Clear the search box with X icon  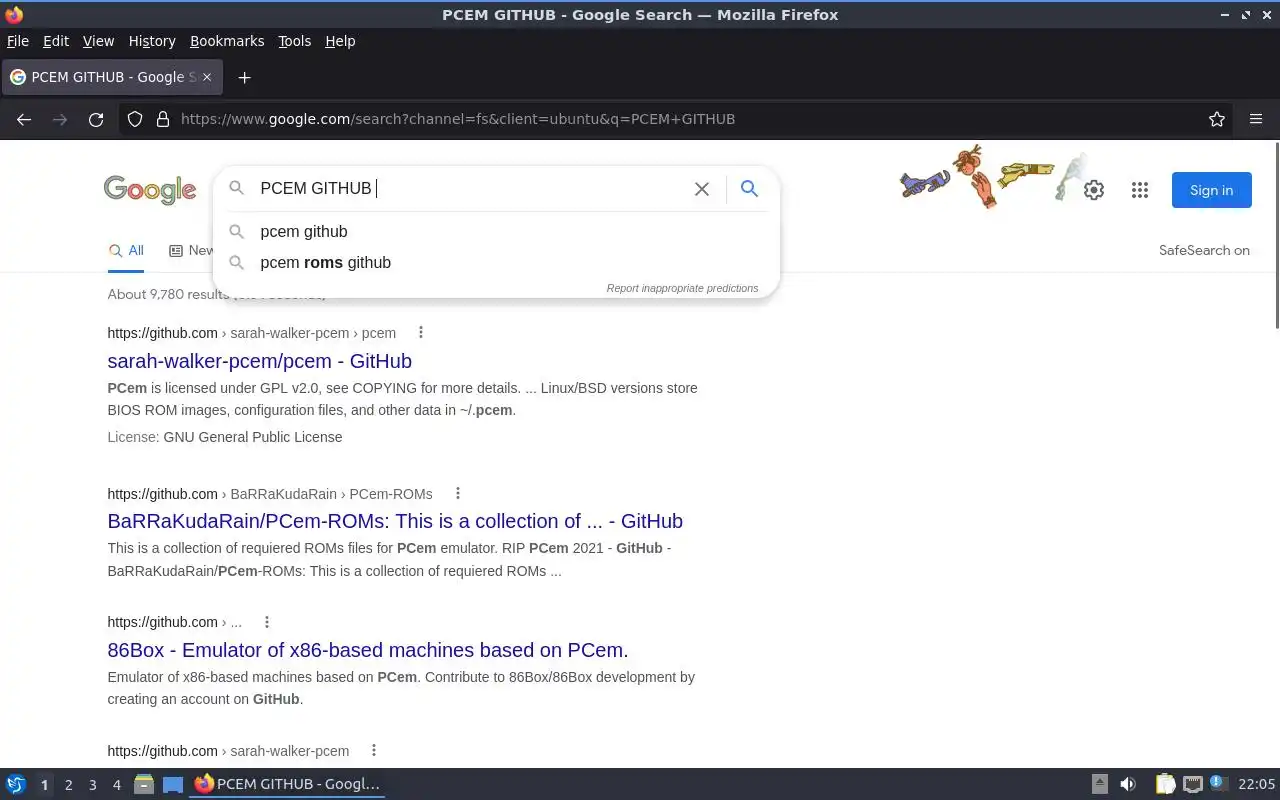702,189
